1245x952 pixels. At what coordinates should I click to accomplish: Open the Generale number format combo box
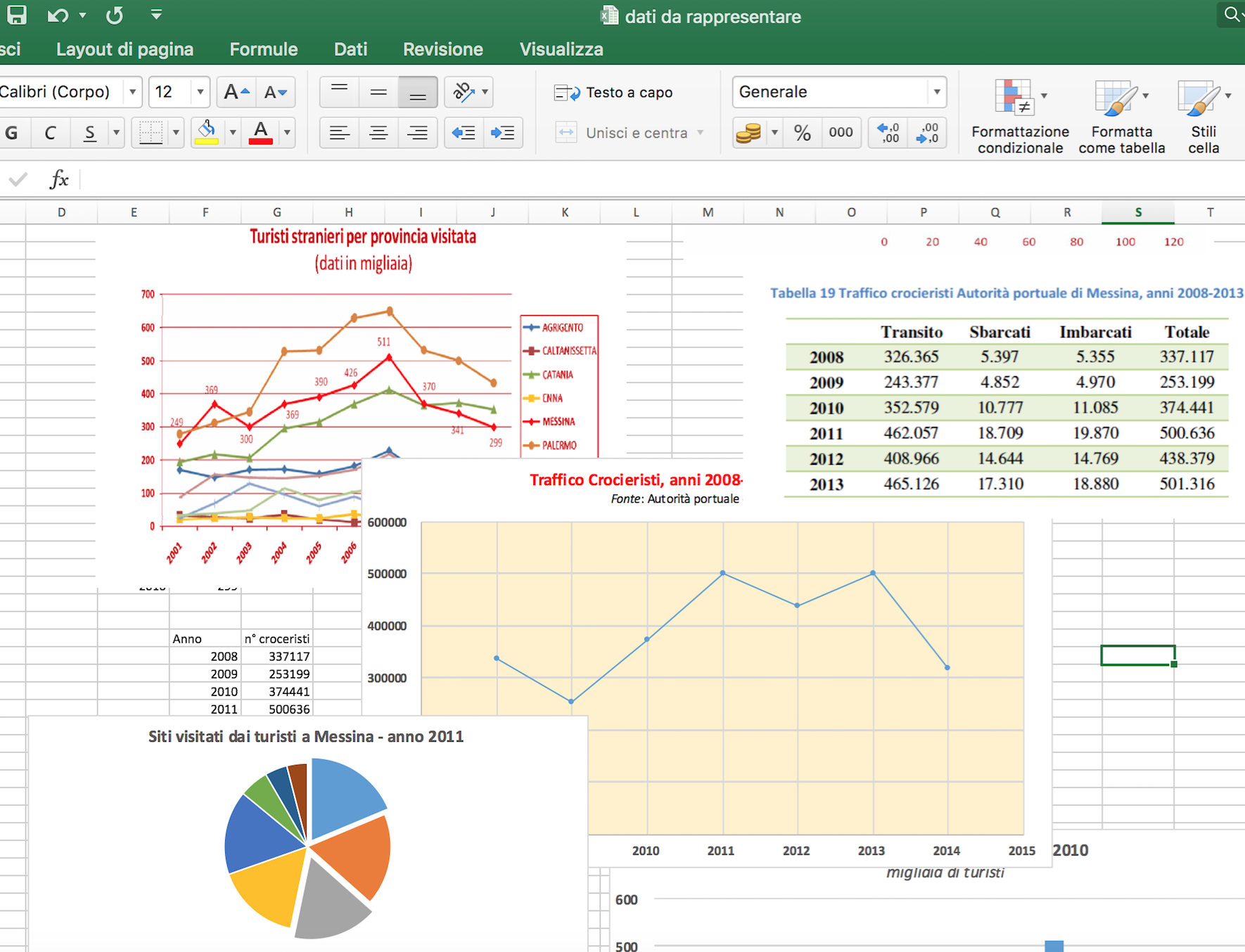click(839, 92)
